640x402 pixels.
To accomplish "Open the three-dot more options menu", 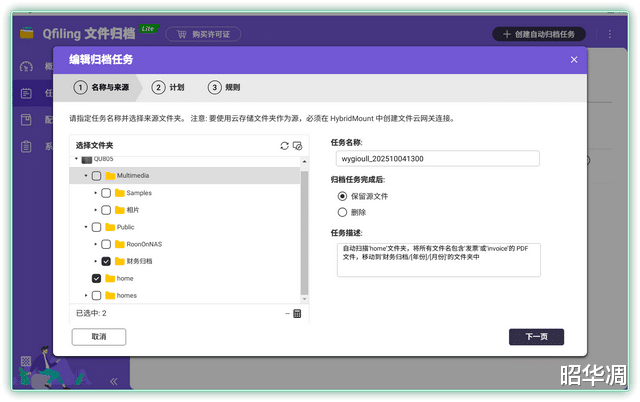I will click(609, 34).
